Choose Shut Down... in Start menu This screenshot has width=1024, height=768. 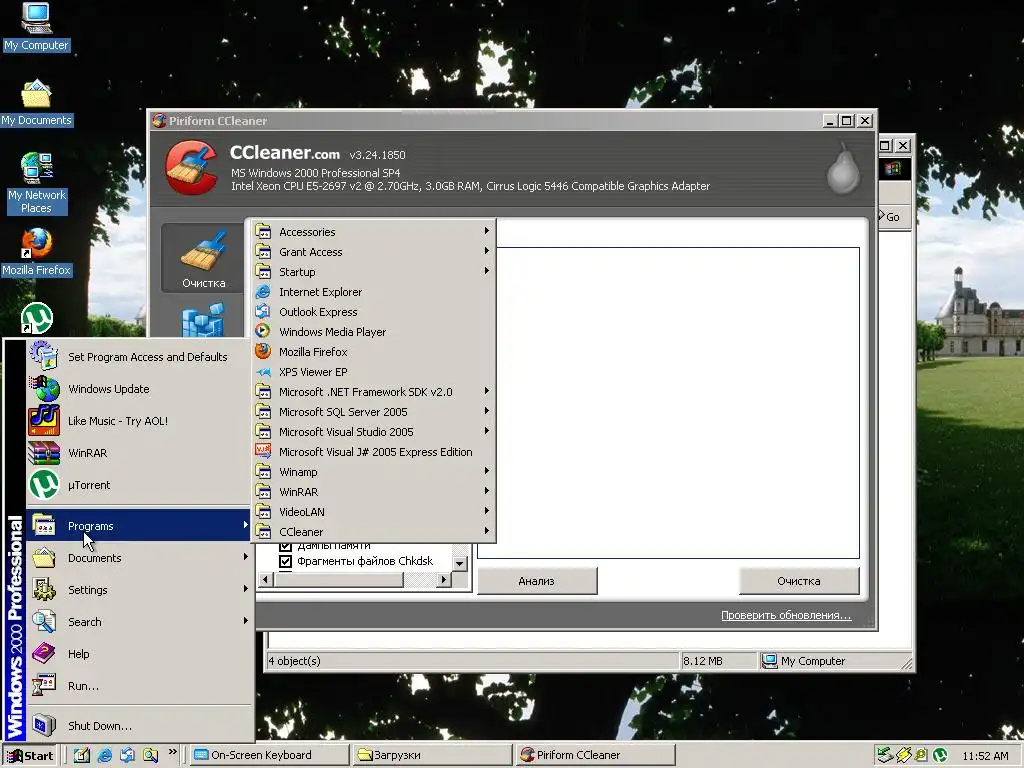click(138, 726)
